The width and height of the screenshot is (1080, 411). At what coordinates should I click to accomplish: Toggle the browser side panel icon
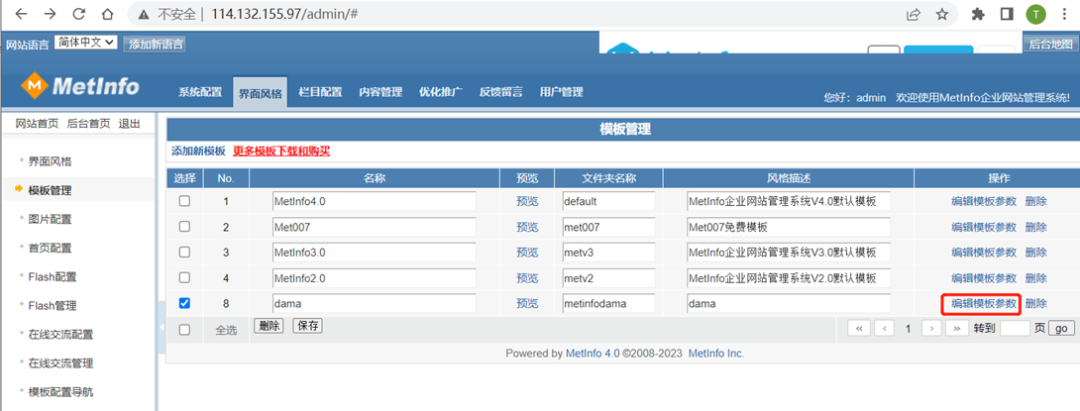[1006, 14]
